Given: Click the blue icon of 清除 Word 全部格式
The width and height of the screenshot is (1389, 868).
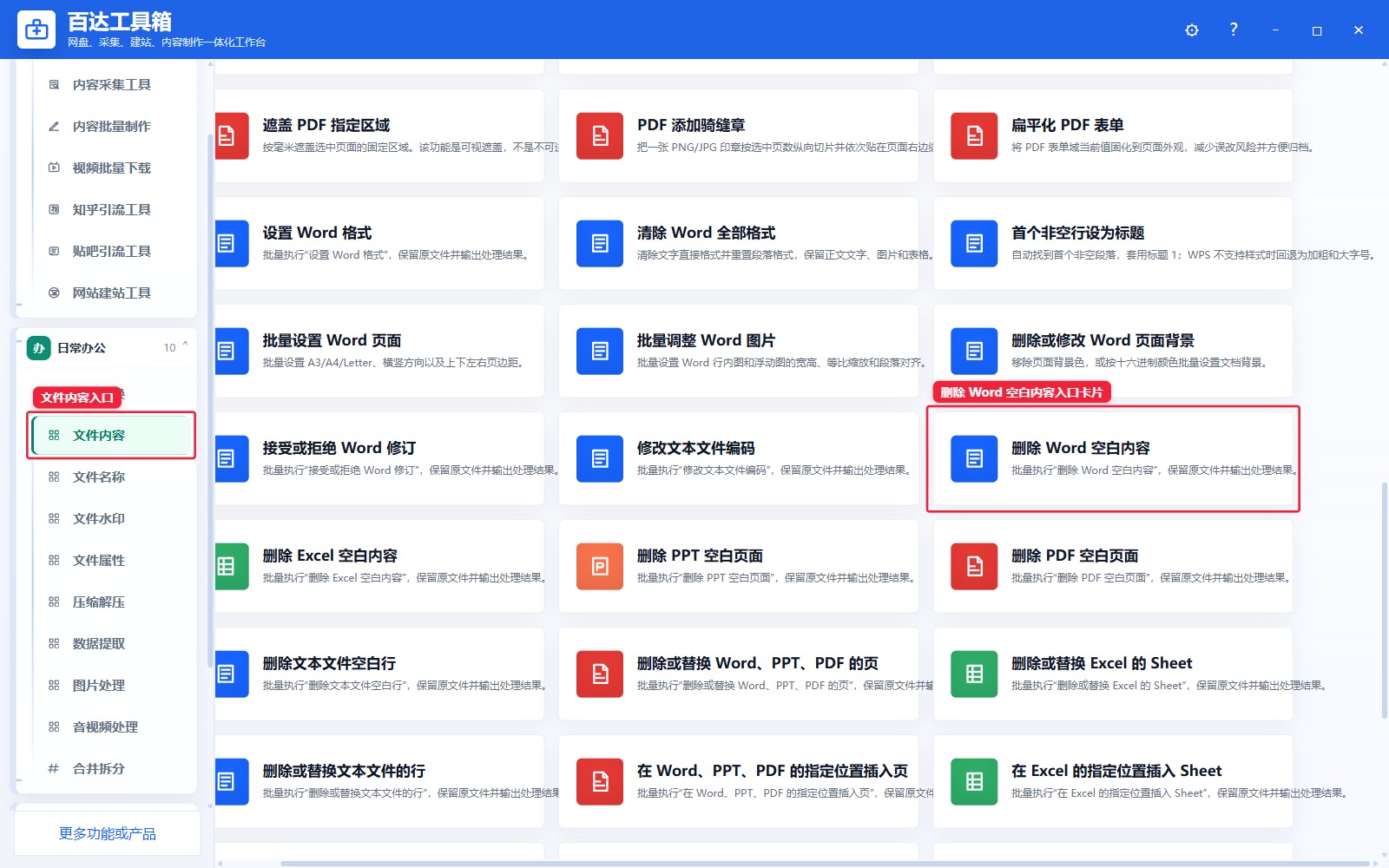Looking at the screenshot, I should pyautogui.click(x=600, y=244).
